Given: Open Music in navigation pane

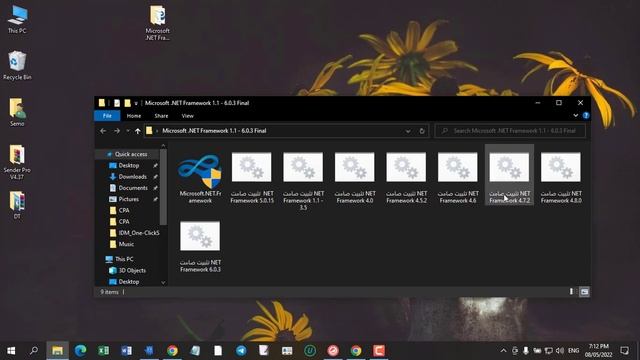Looking at the screenshot, I should pyautogui.click(x=126, y=244).
